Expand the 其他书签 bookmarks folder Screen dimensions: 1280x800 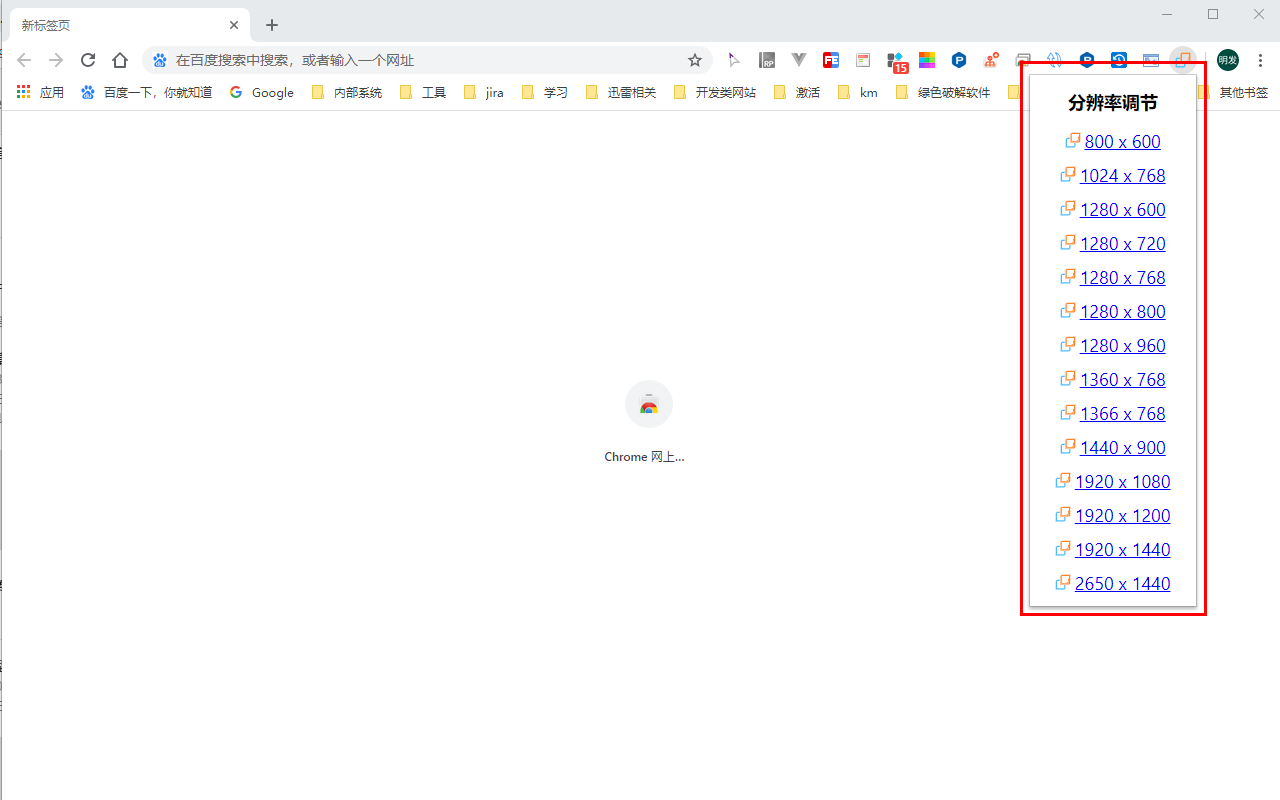[x=1234, y=93]
